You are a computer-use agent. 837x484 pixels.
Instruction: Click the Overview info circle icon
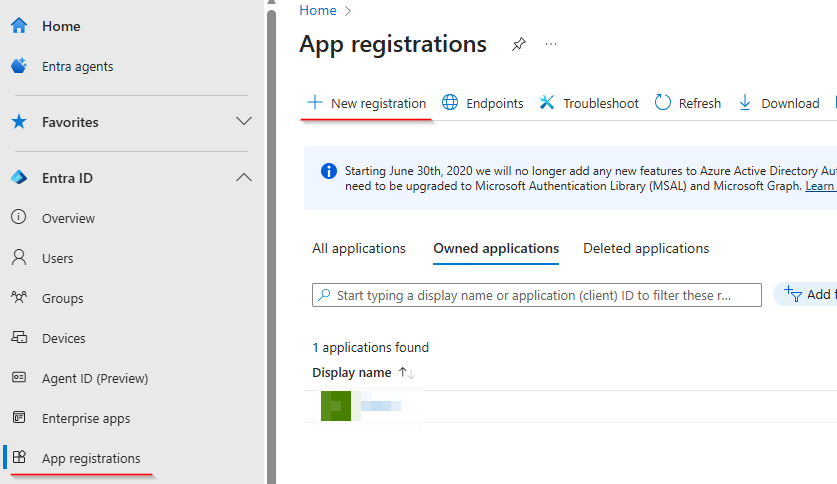pos(19,217)
